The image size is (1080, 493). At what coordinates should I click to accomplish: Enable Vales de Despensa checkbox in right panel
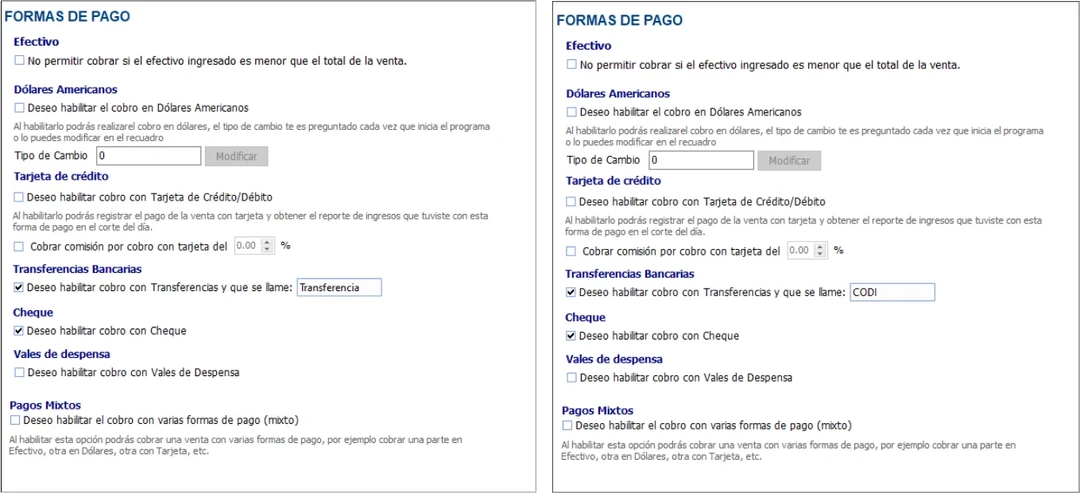pyautogui.click(x=572, y=378)
